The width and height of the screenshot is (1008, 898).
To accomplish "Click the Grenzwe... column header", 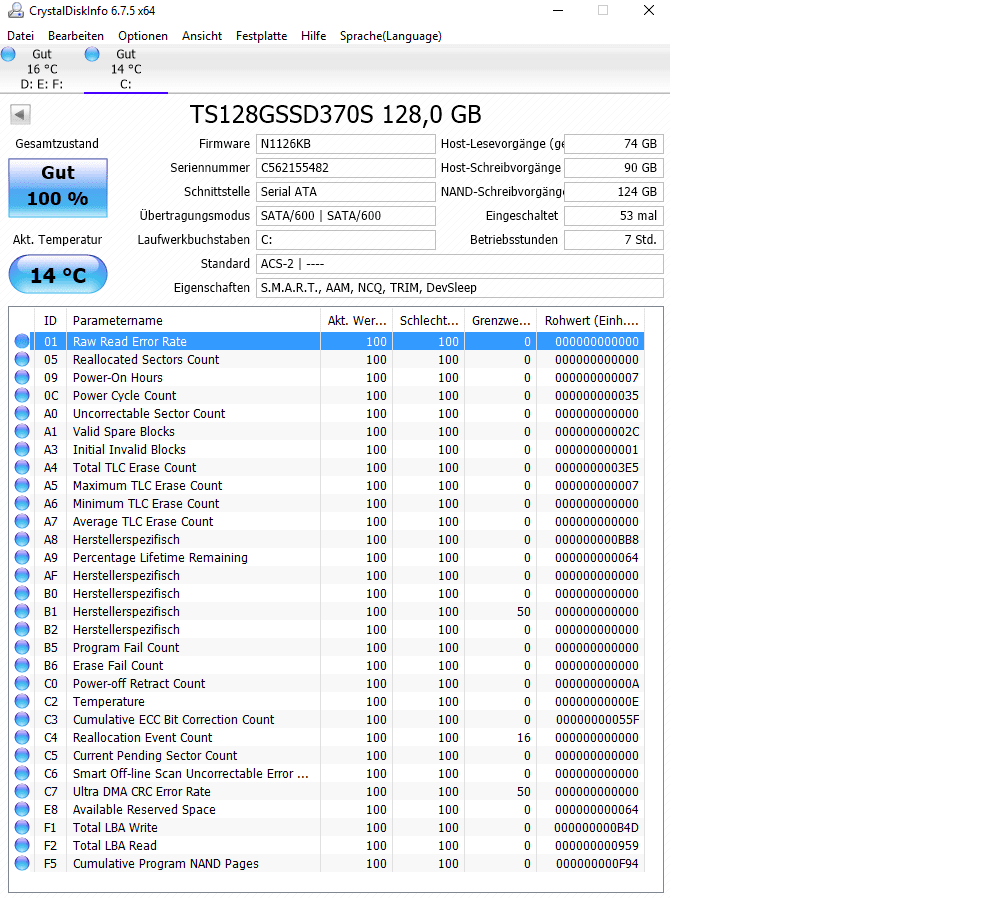I will click(x=501, y=320).
